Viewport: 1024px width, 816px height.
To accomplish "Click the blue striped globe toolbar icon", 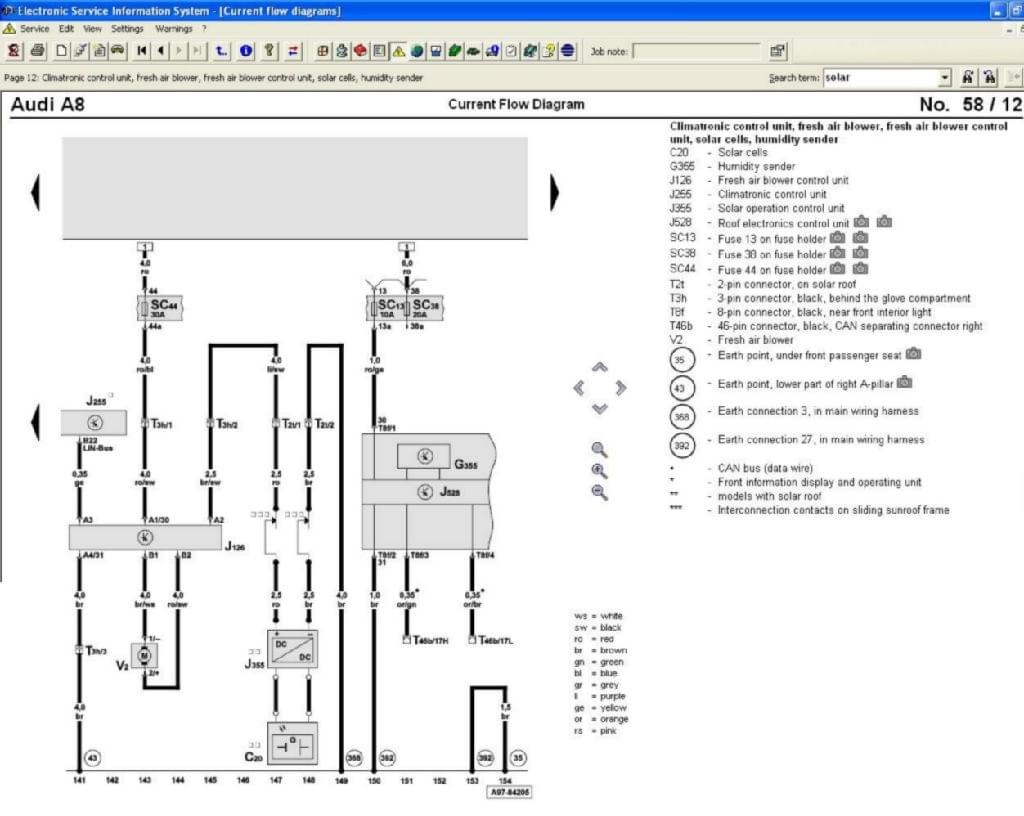I will coord(568,51).
